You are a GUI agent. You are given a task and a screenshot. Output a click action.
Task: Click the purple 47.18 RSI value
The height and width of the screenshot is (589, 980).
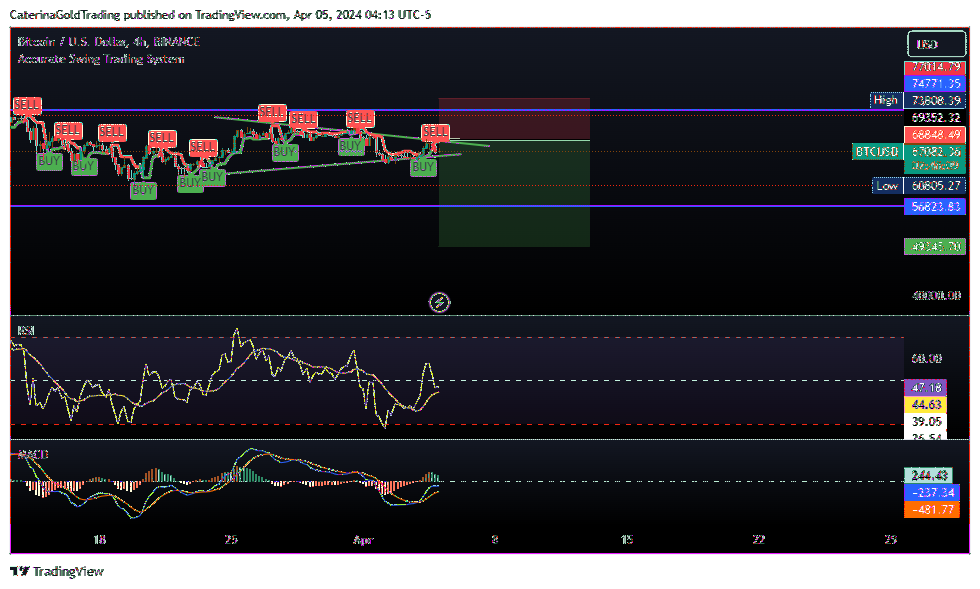pos(926,388)
